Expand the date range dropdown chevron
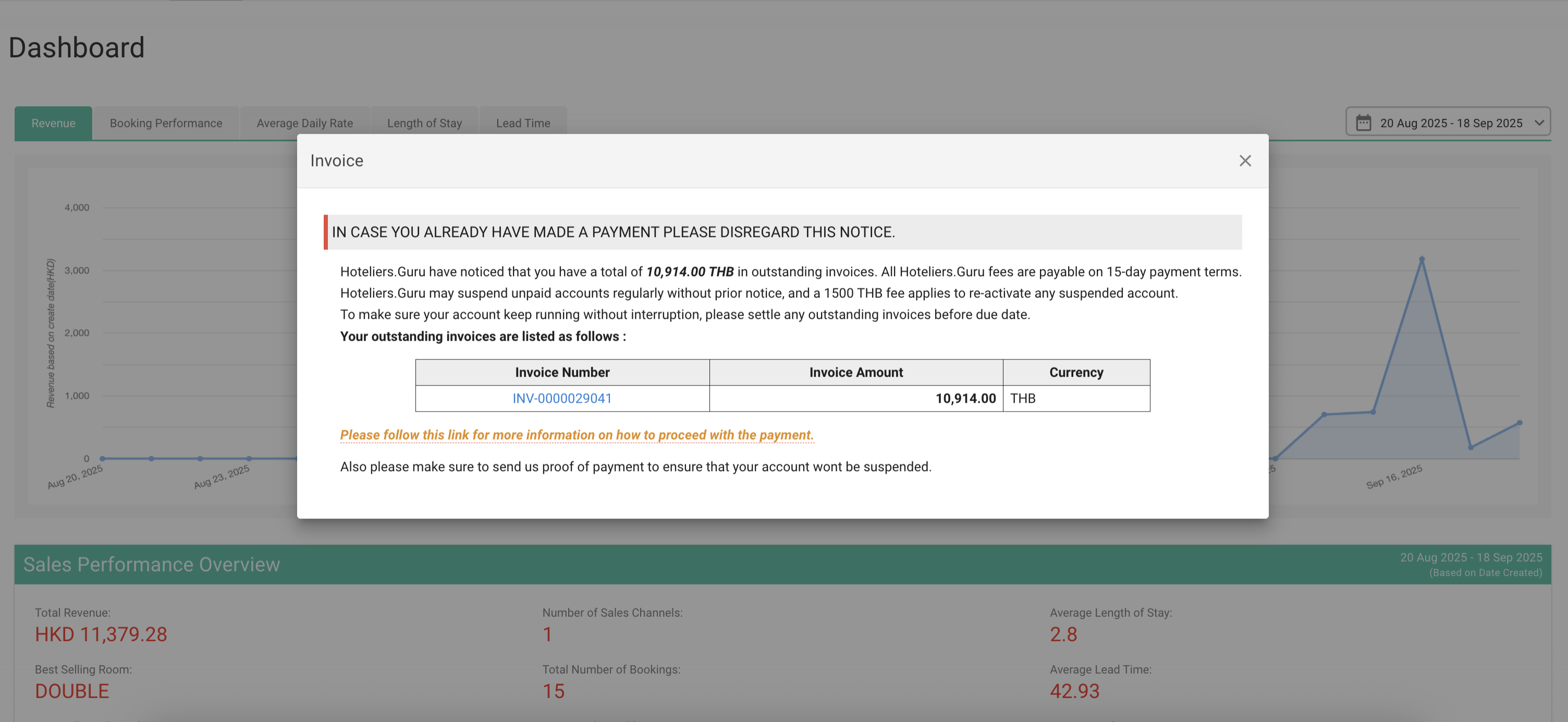Image resolution: width=1568 pixels, height=722 pixels. pyautogui.click(x=1539, y=123)
